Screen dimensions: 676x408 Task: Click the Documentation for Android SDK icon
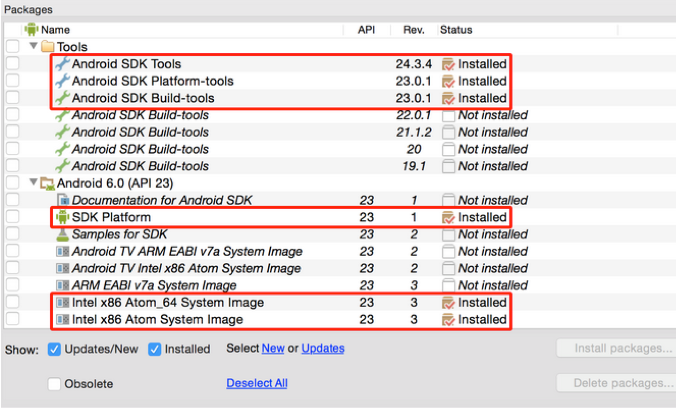(63, 200)
